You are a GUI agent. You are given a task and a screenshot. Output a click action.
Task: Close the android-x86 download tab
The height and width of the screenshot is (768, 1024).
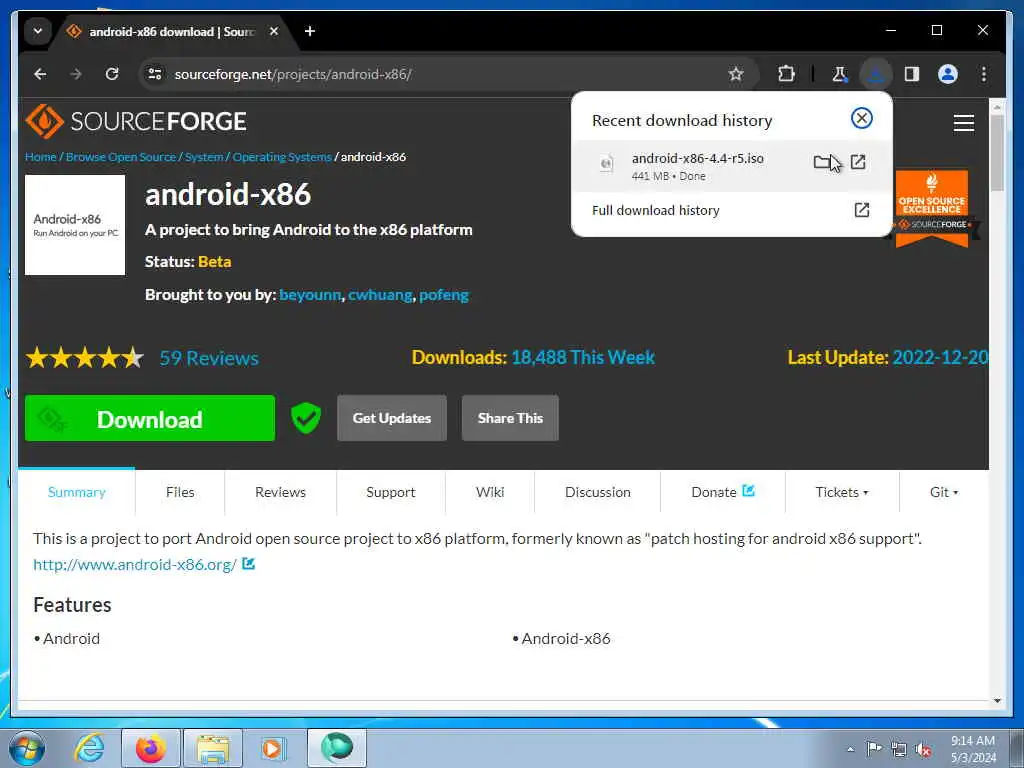(274, 31)
